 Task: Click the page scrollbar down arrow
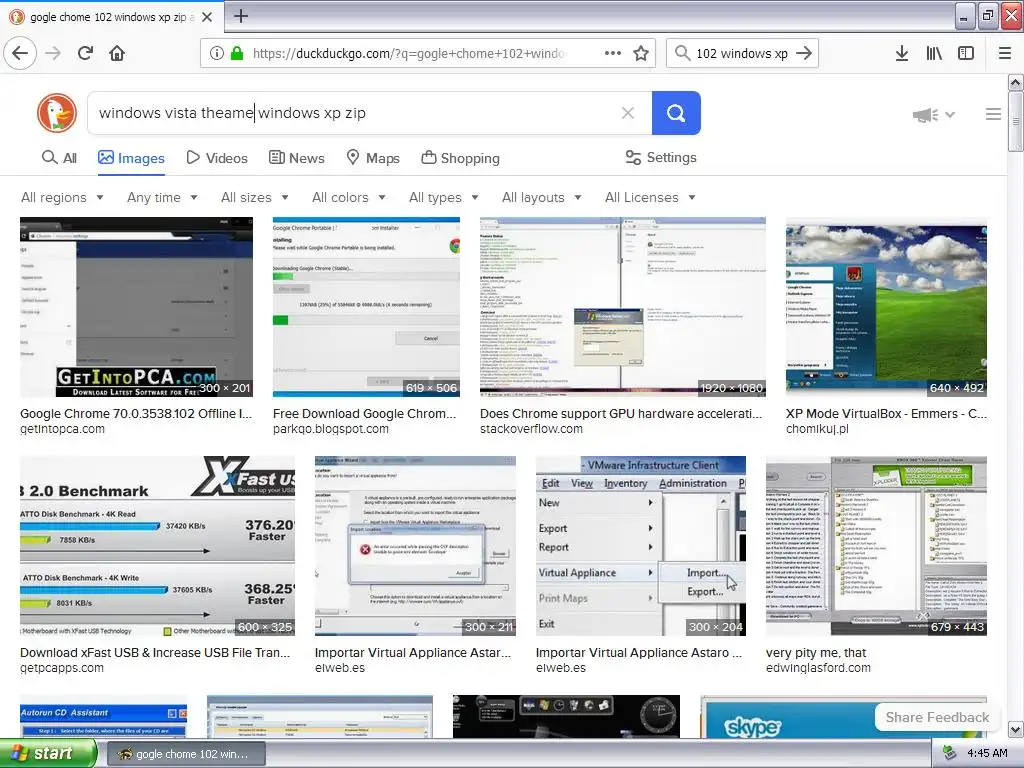[x=1015, y=729]
